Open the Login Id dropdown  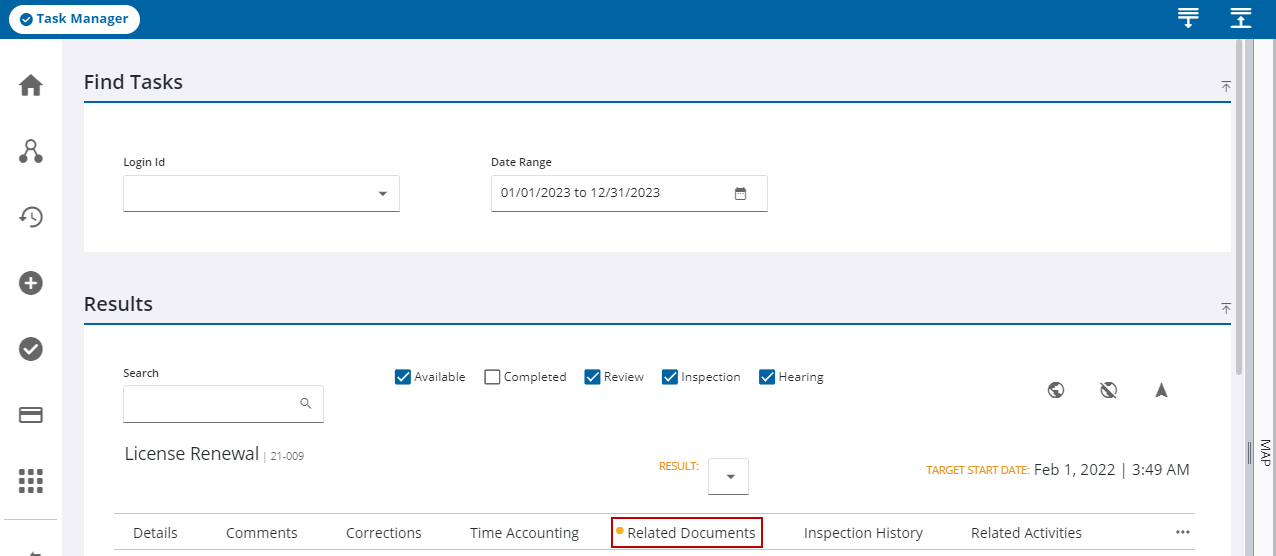(x=261, y=194)
